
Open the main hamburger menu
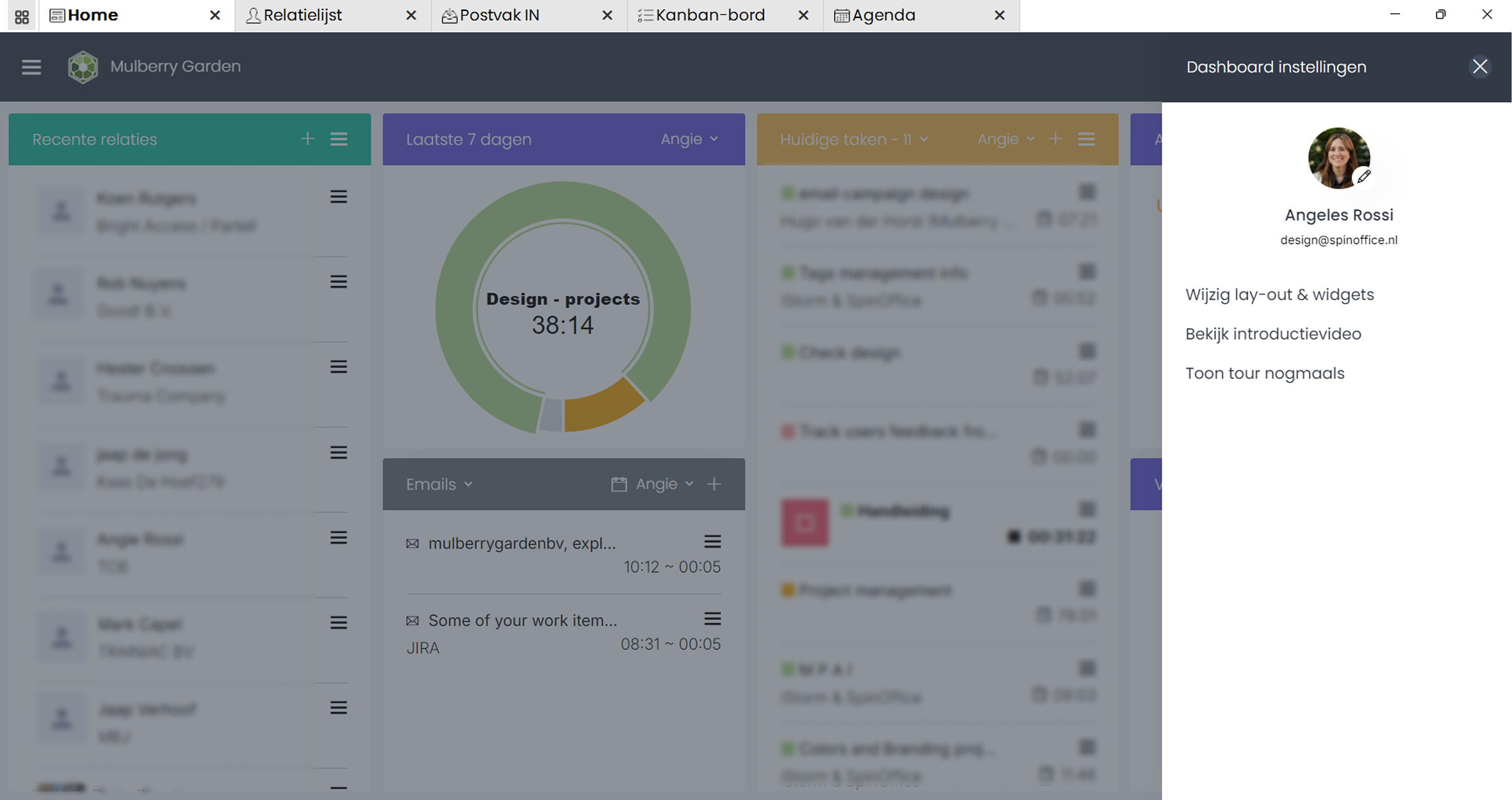click(x=31, y=67)
